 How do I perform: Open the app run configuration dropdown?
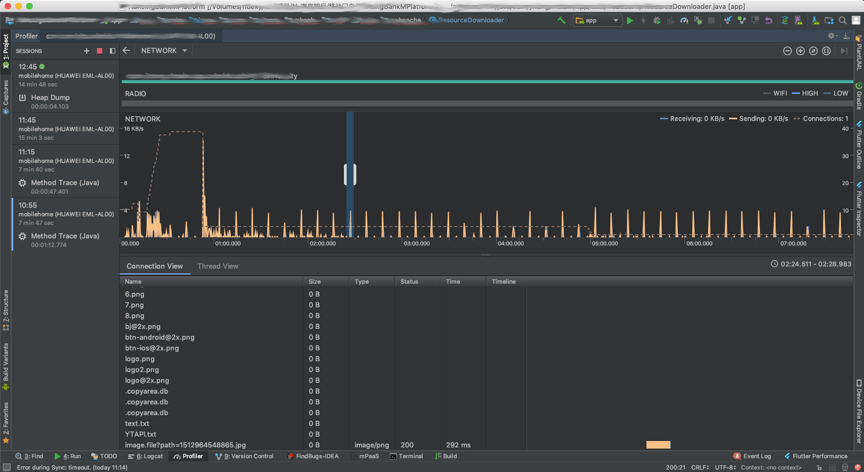click(x=596, y=20)
